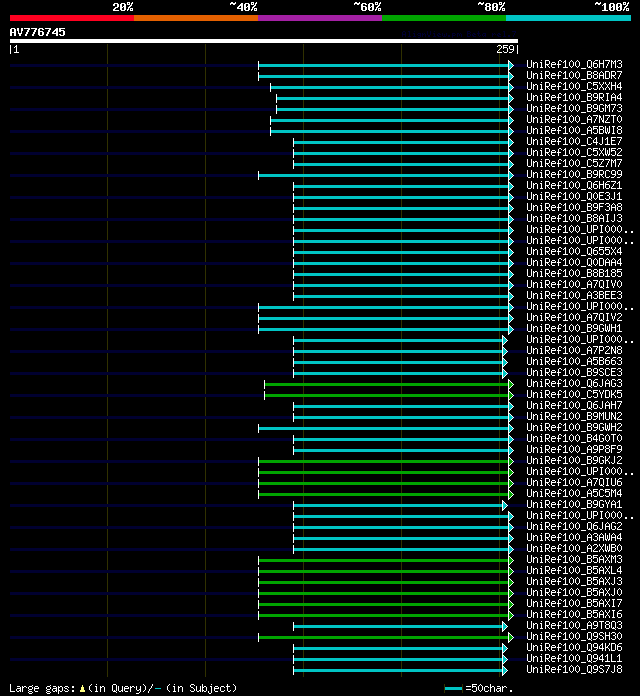The height and width of the screenshot is (696, 640).
Task: Click the green alignment bar of UniRef100_B5AXM3
Action: pyautogui.click(x=386, y=560)
